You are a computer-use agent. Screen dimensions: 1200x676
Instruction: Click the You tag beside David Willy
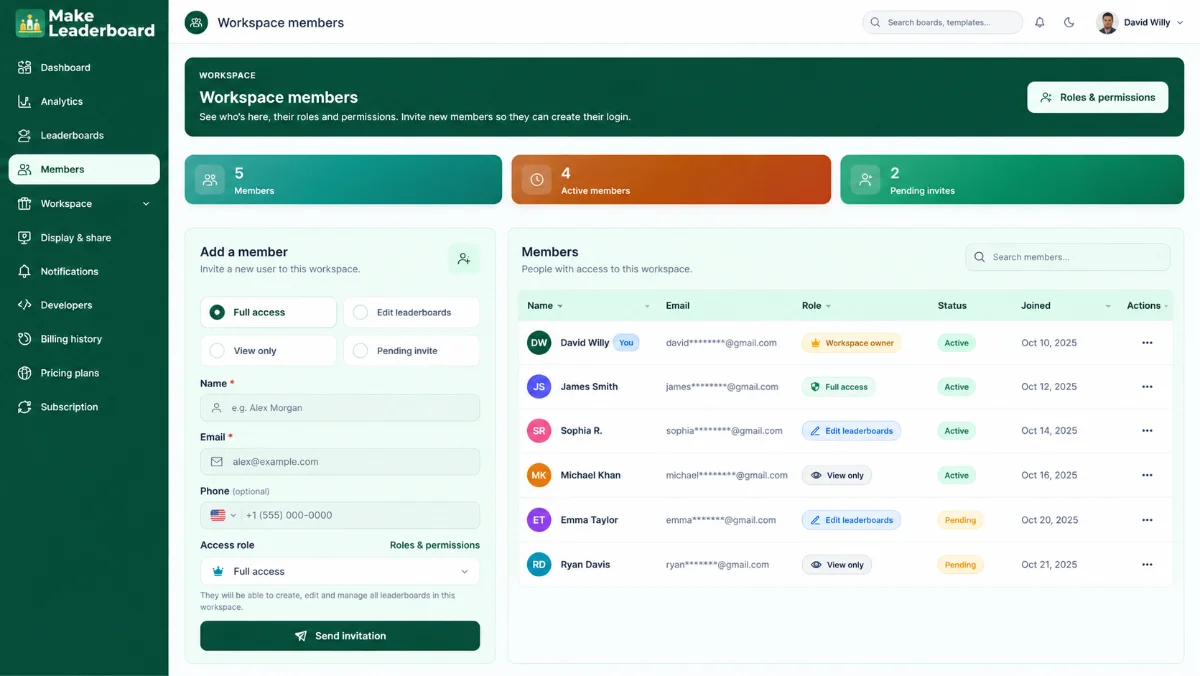pyautogui.click(x=626, y=343)
